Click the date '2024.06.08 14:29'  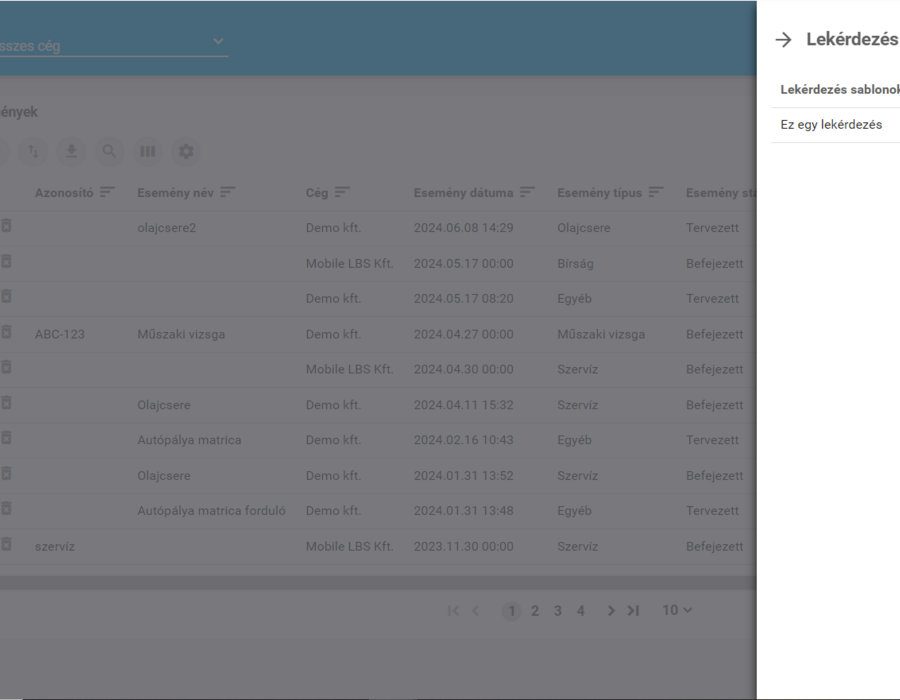pyautogui.click(x=464, y=228)
